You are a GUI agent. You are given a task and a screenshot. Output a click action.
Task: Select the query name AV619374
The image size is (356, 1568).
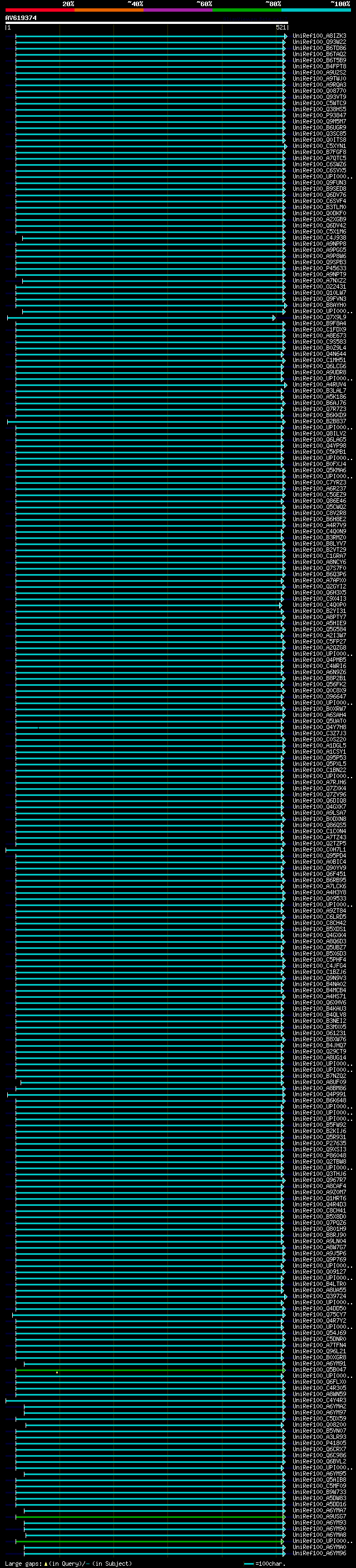21,18
